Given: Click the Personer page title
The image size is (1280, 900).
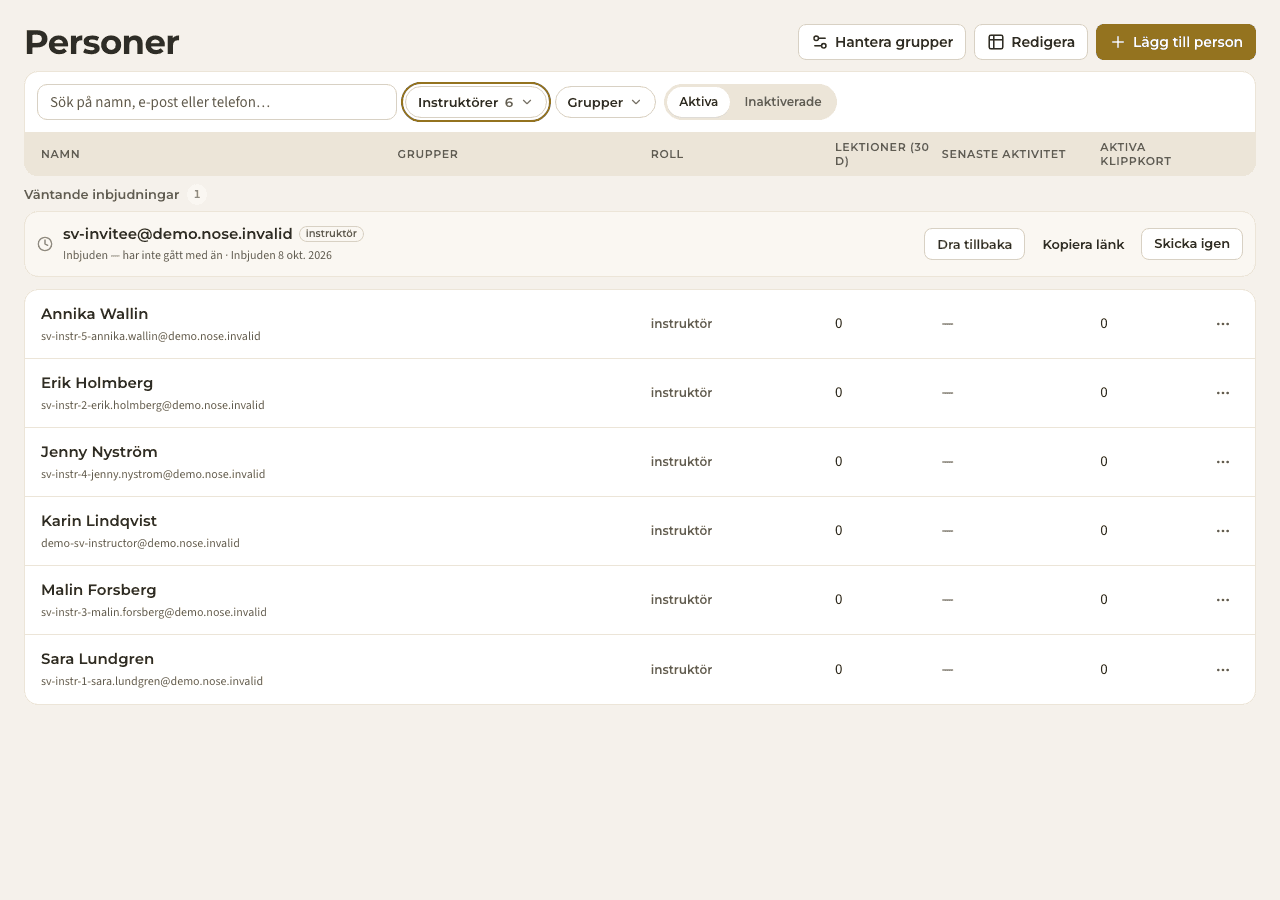Looking at the screenshot, I should (x=102, y=42).
